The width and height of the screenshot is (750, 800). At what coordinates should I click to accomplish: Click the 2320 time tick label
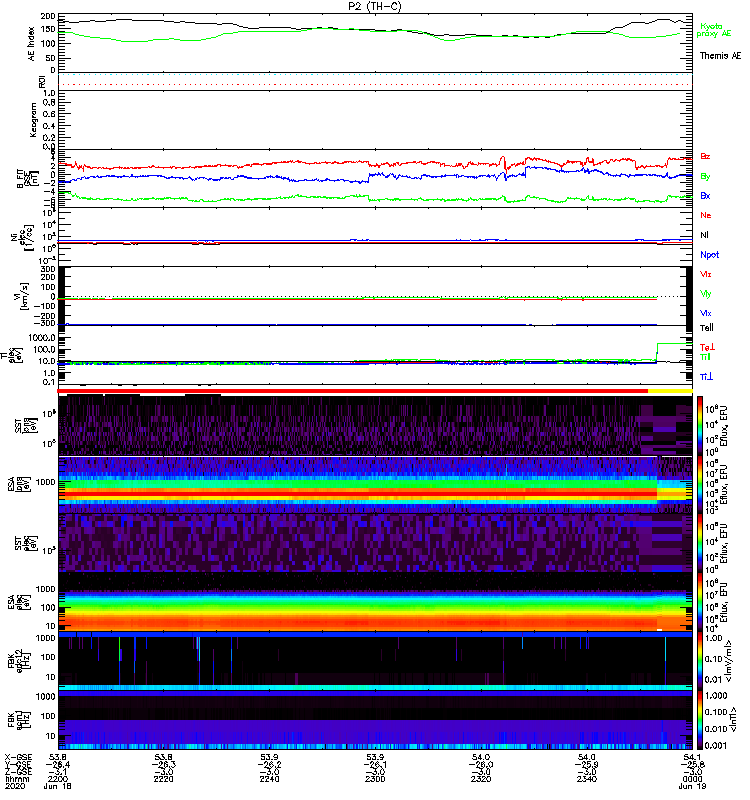pos(481,779)
